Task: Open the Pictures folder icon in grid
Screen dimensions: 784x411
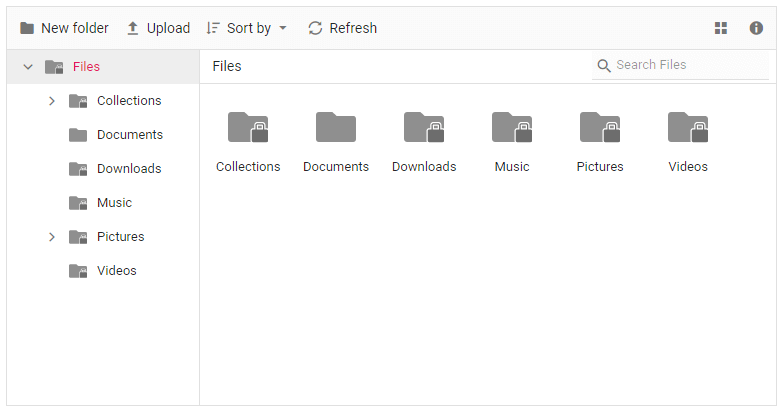Action: click(x=600, y=127)
